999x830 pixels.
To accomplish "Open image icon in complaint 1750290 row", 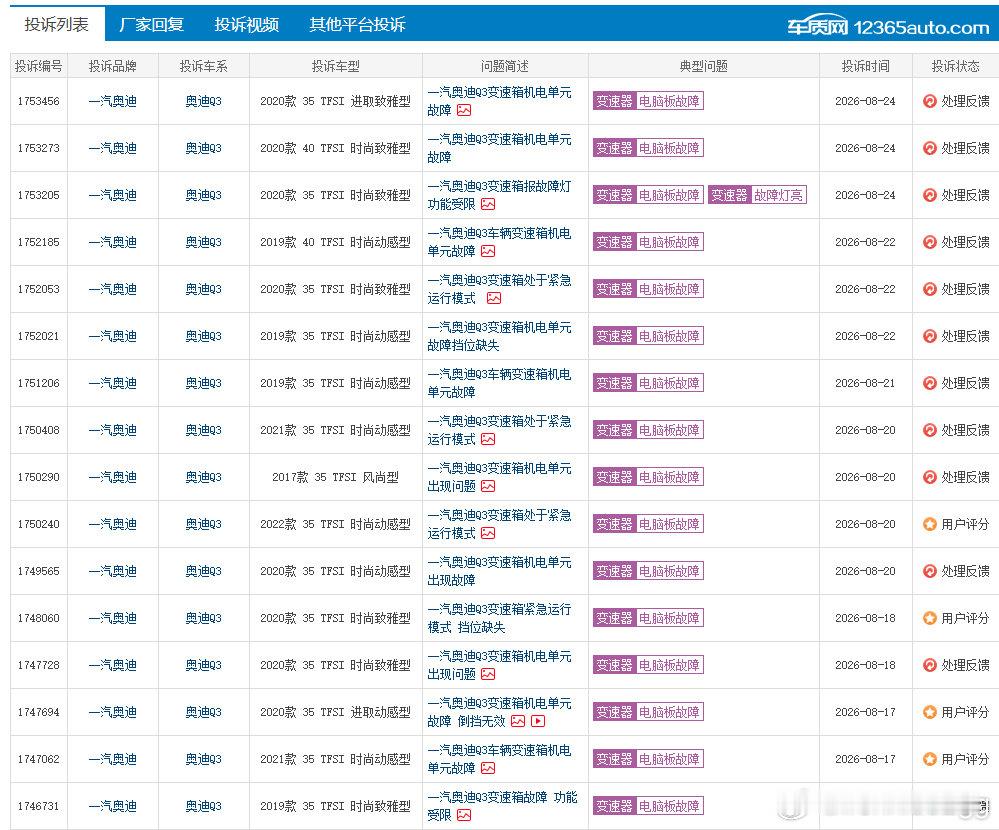I will (488, 486).
